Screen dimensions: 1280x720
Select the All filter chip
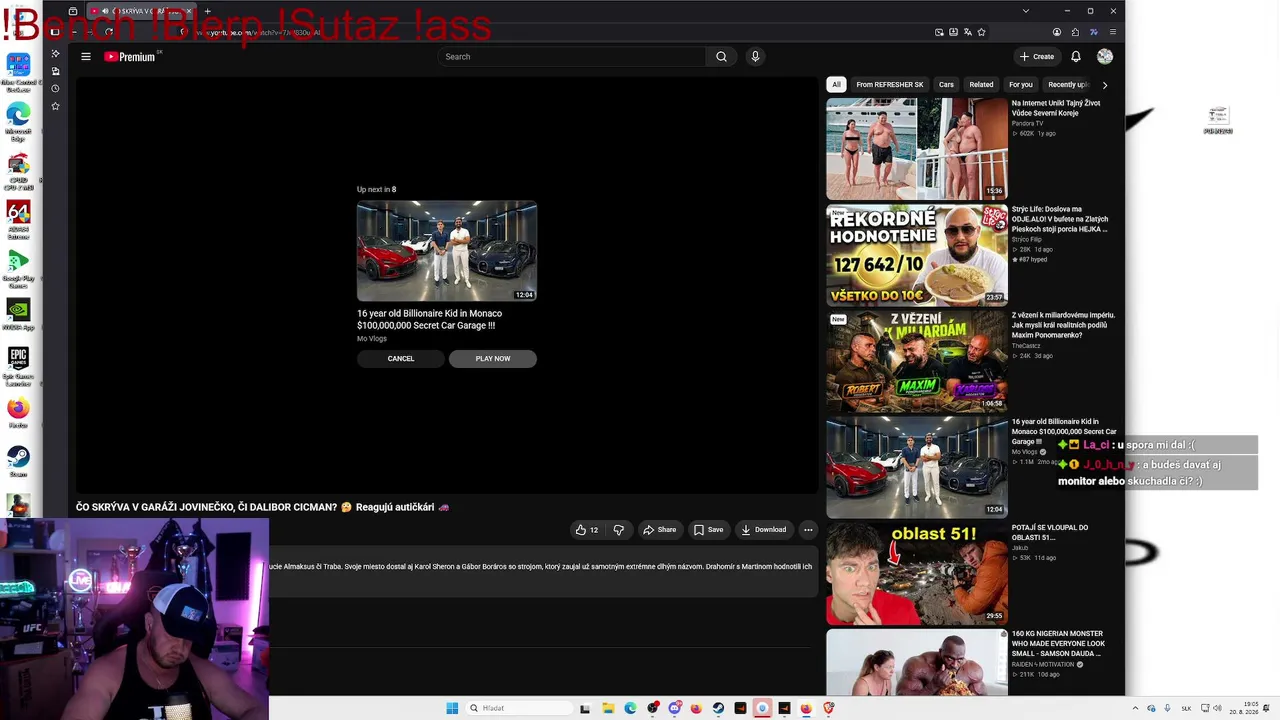click(x=836, y=85)
